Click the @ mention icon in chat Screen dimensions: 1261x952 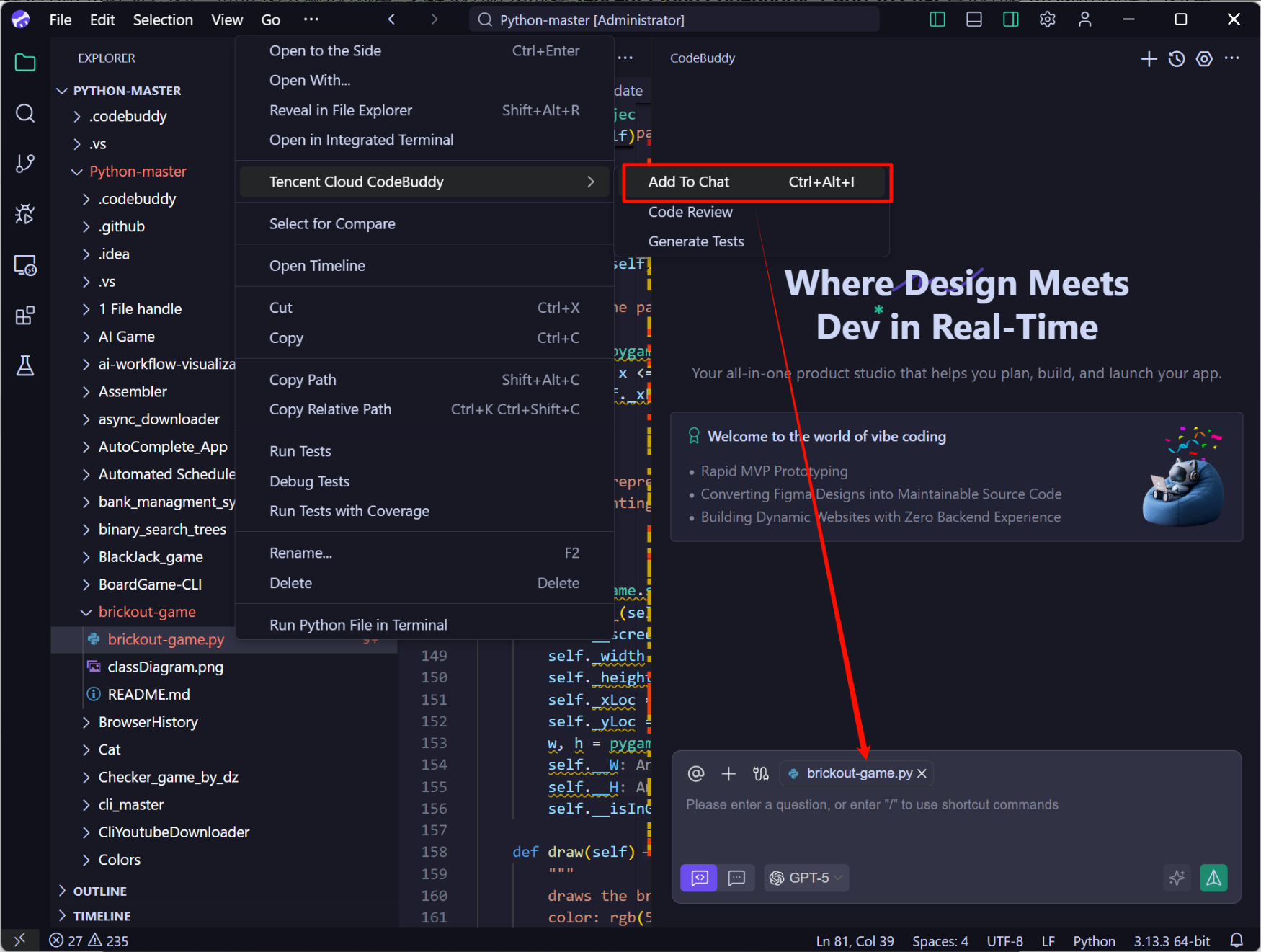tap(695, 773)
